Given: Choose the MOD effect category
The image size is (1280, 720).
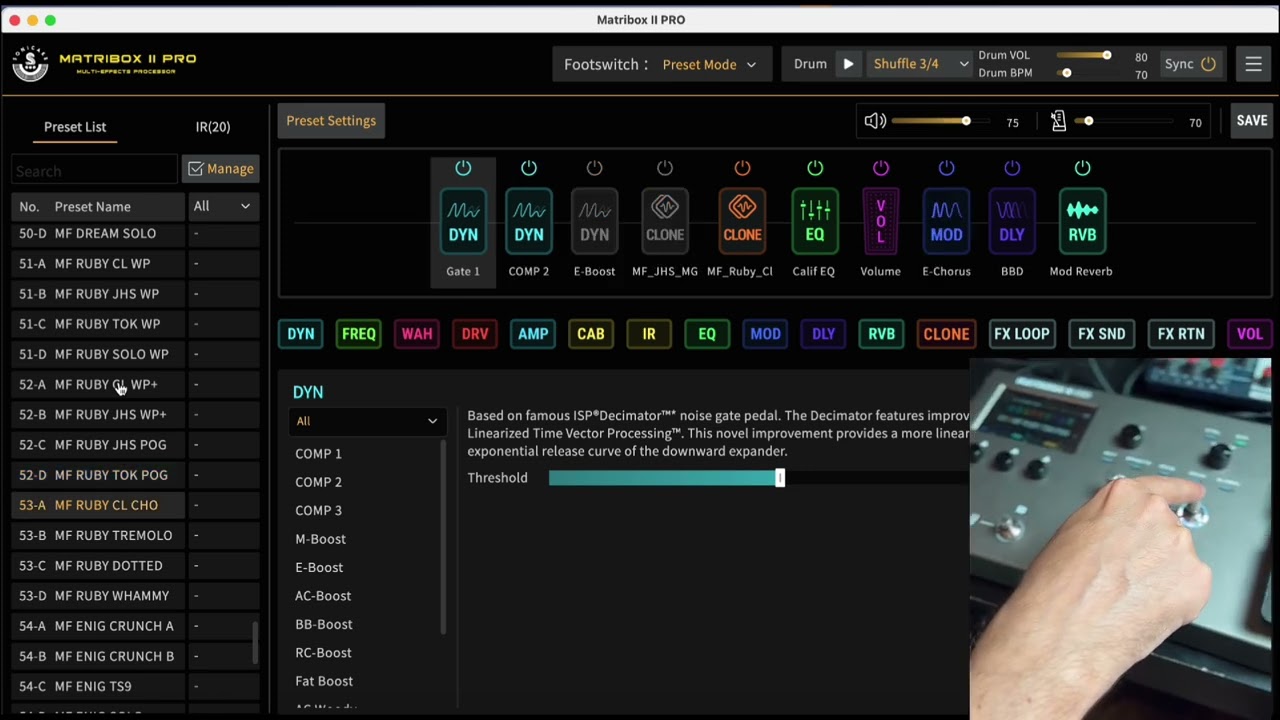Looking at the screenshot, I should click(765, 334).
